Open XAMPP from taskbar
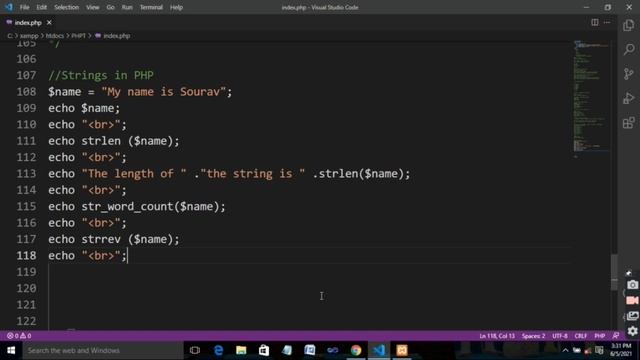 [402, 350]
